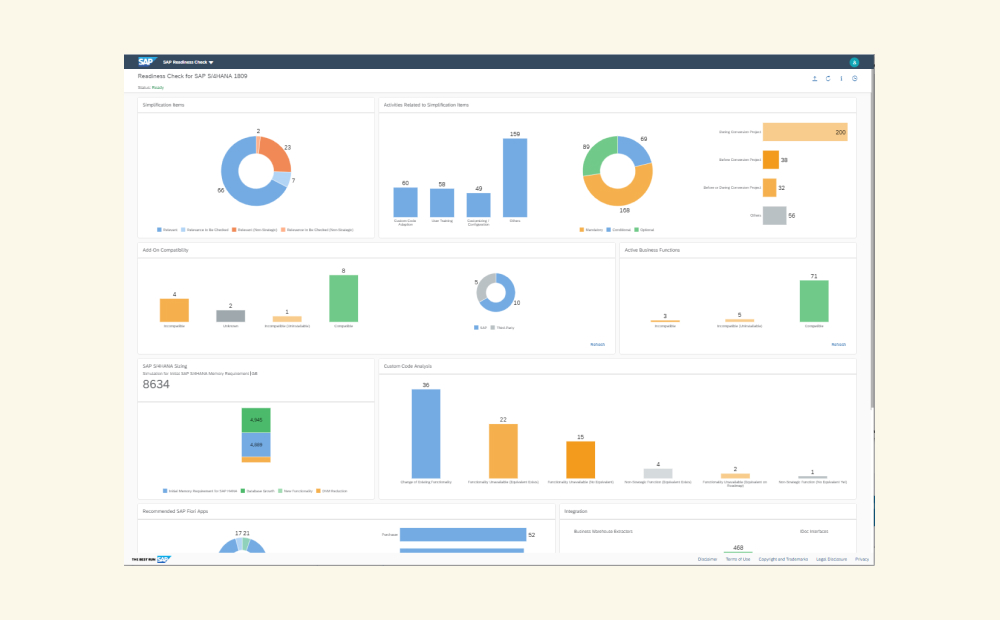
Task: Open the Privacy footer link
Action: [862, 559]
